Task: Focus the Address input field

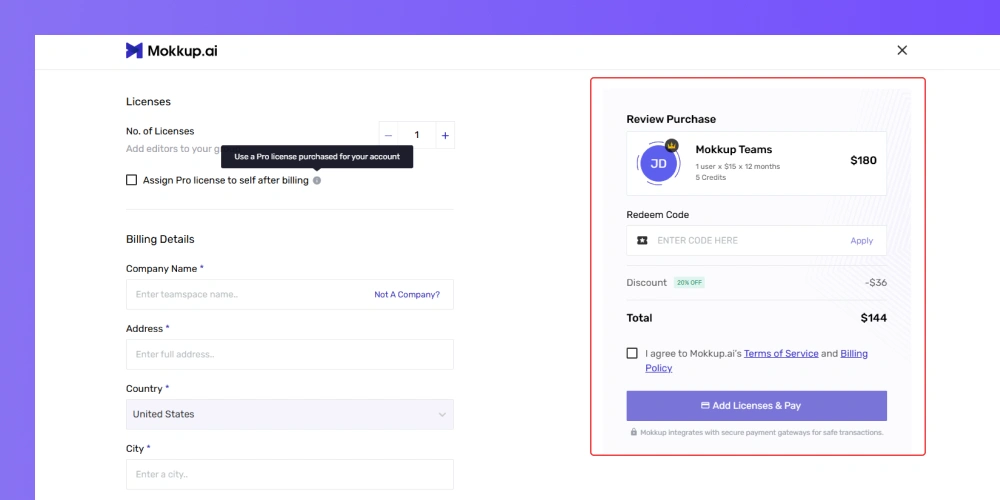Action: [290, 355]
